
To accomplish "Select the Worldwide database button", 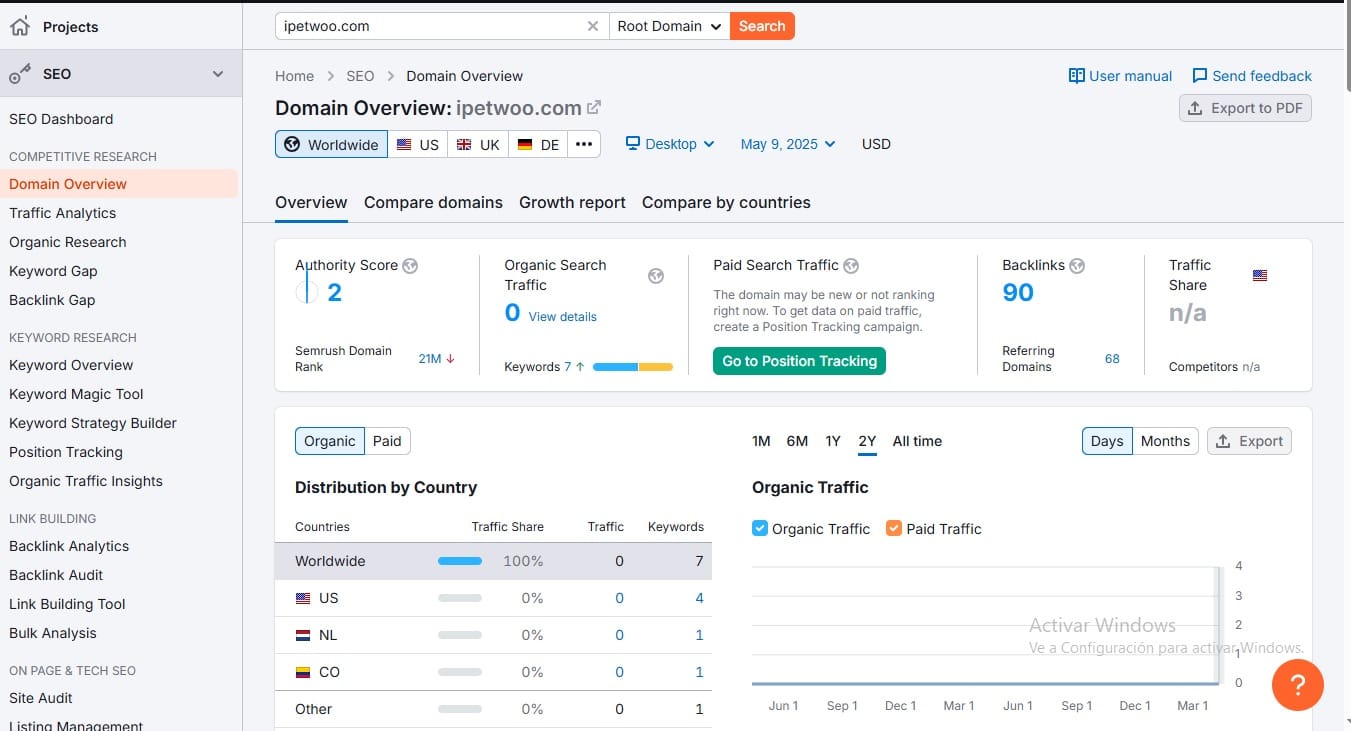I will (331, 144).
